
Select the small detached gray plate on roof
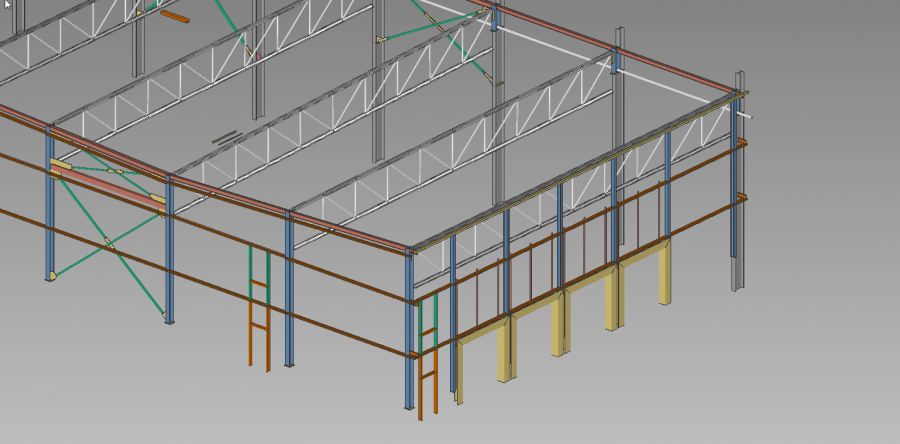(x=225, y=137)
